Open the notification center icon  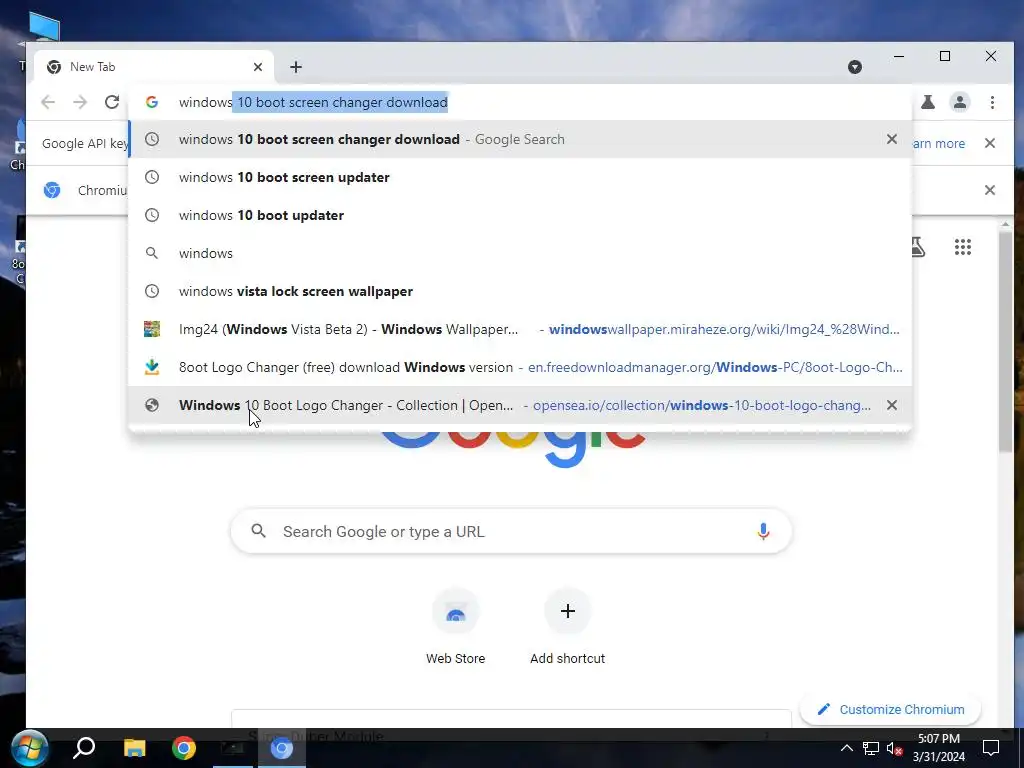[991, 748]
